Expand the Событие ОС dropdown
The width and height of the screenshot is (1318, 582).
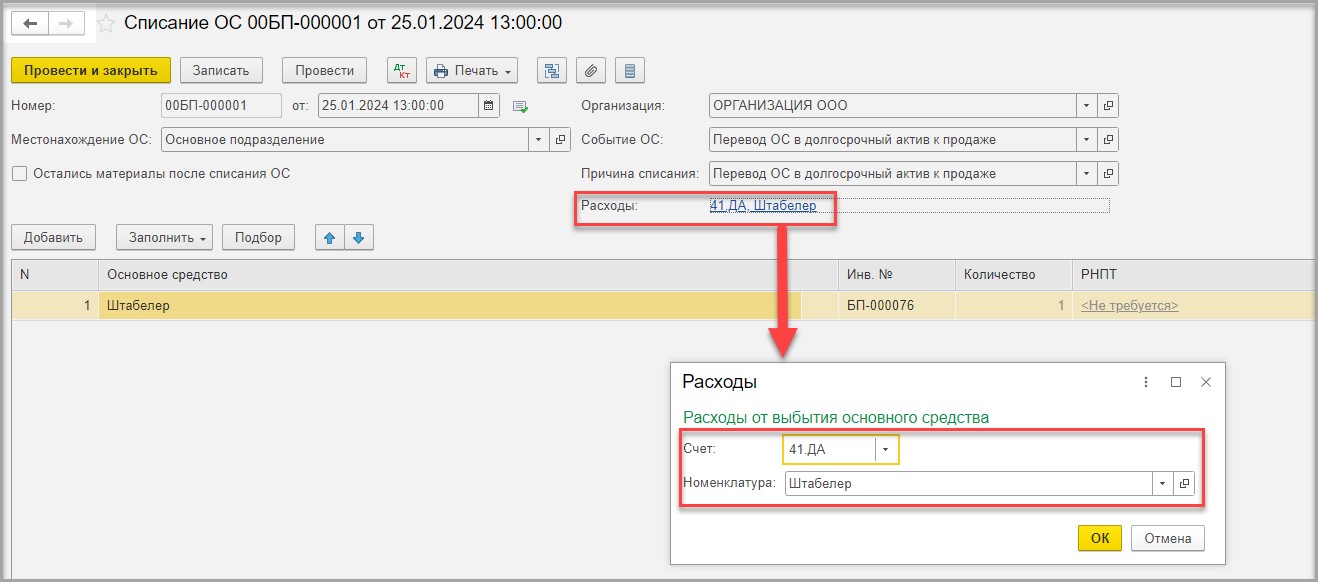point(1087,140)
